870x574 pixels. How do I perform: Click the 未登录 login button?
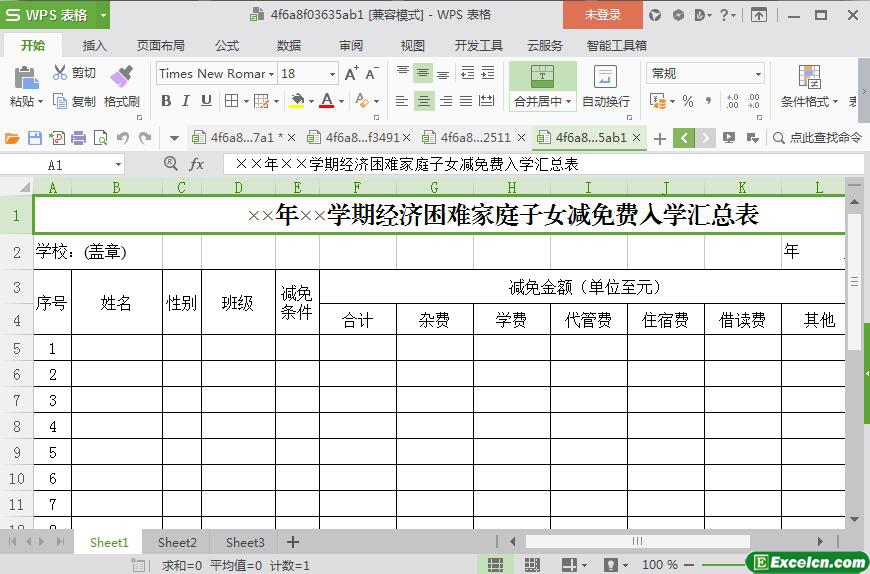click(x=602, y=15)
